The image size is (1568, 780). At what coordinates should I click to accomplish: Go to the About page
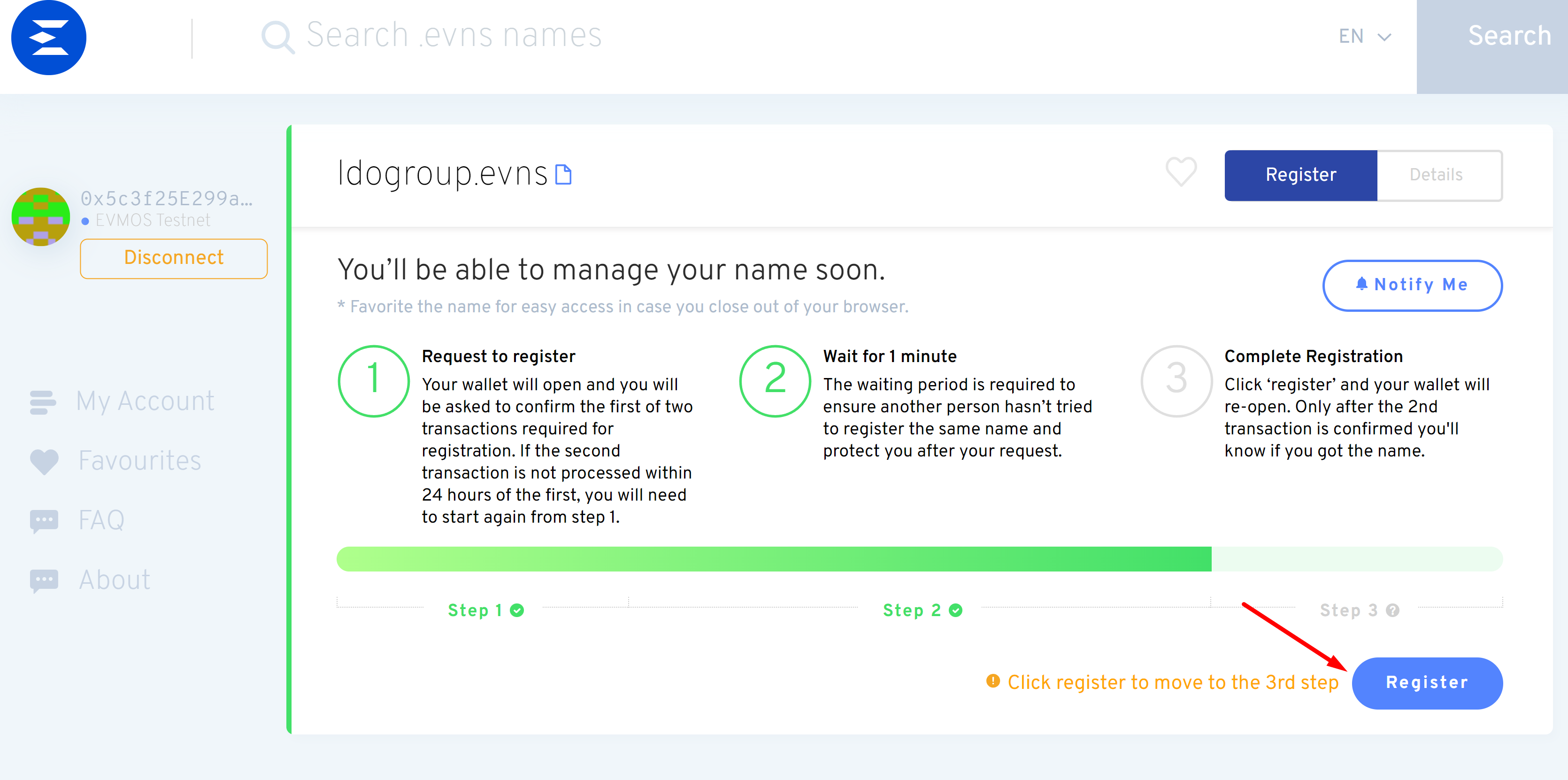point(115,580)
